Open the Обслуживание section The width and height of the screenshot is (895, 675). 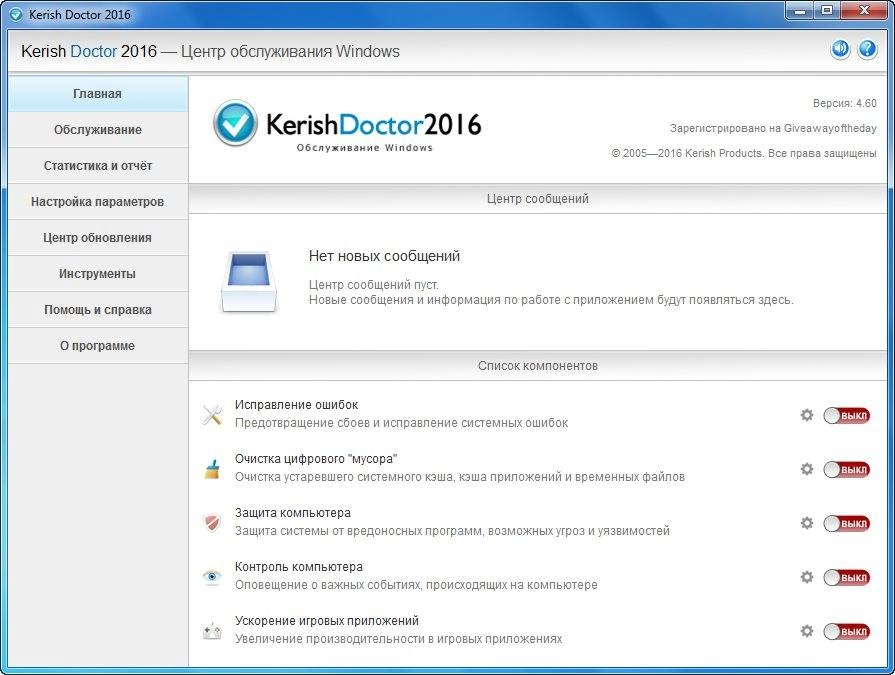point(98,130)
